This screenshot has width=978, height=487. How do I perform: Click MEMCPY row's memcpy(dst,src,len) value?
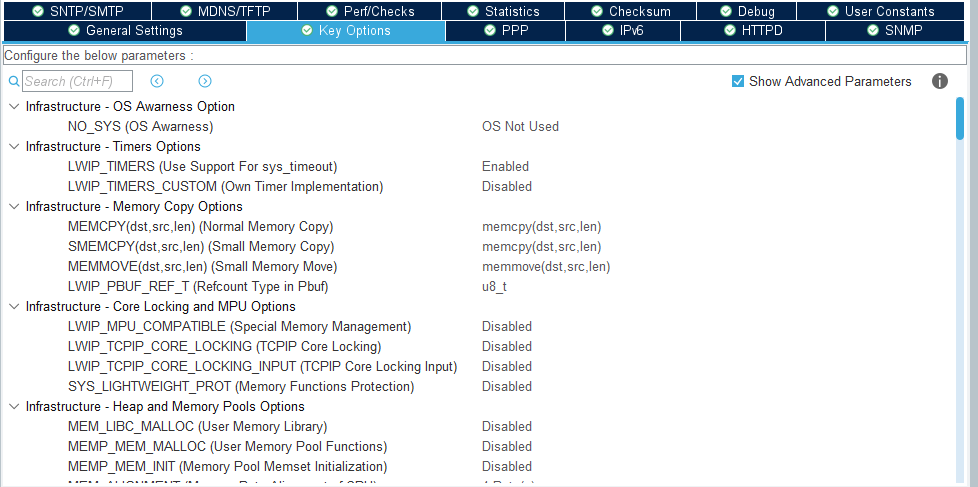[x=541, y=226]
